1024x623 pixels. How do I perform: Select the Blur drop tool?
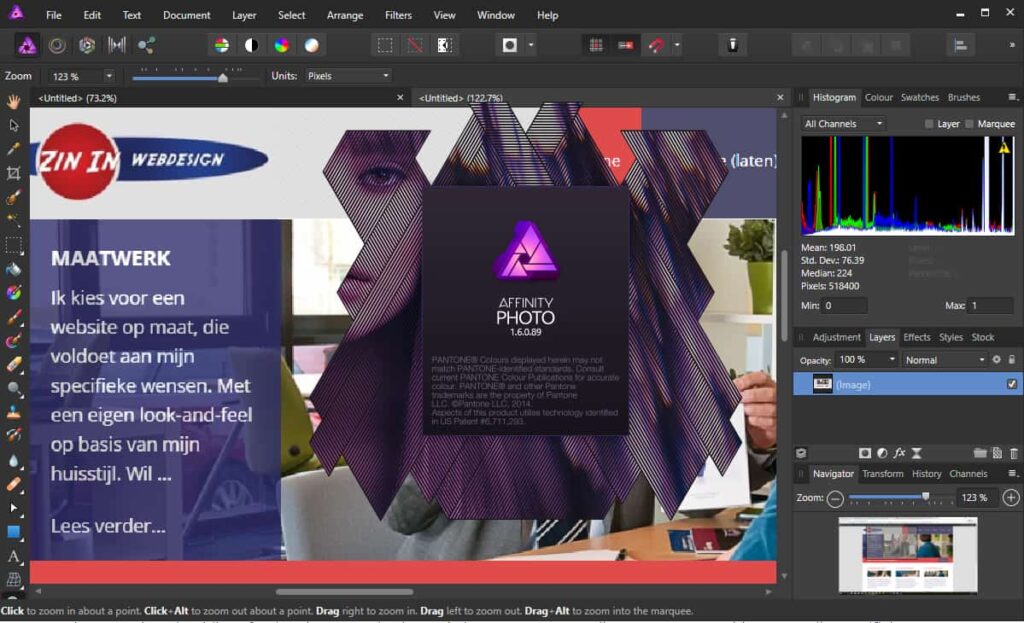pos(13,460)
